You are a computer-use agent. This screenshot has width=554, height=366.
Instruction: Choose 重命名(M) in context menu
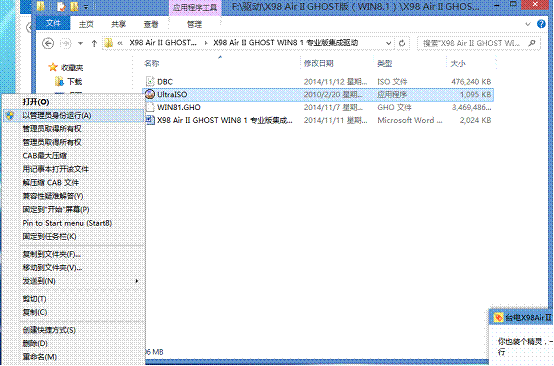coord(74,357)
